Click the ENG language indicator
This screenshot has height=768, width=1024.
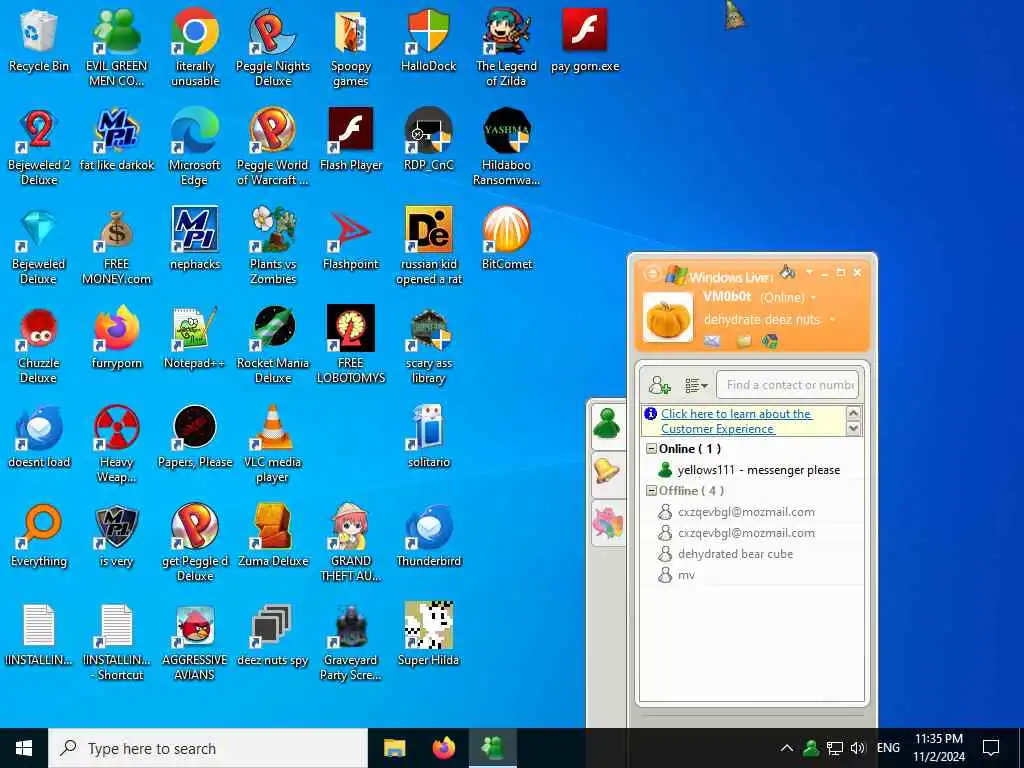[888, 748]
